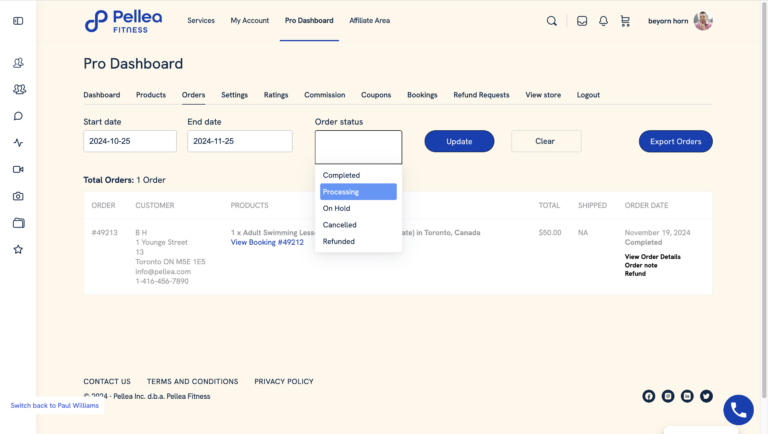Viewport: 768px width, 434px height.
Task: Select Refunded in the status list
Action: pyautogui.click(x=359, y=241)
